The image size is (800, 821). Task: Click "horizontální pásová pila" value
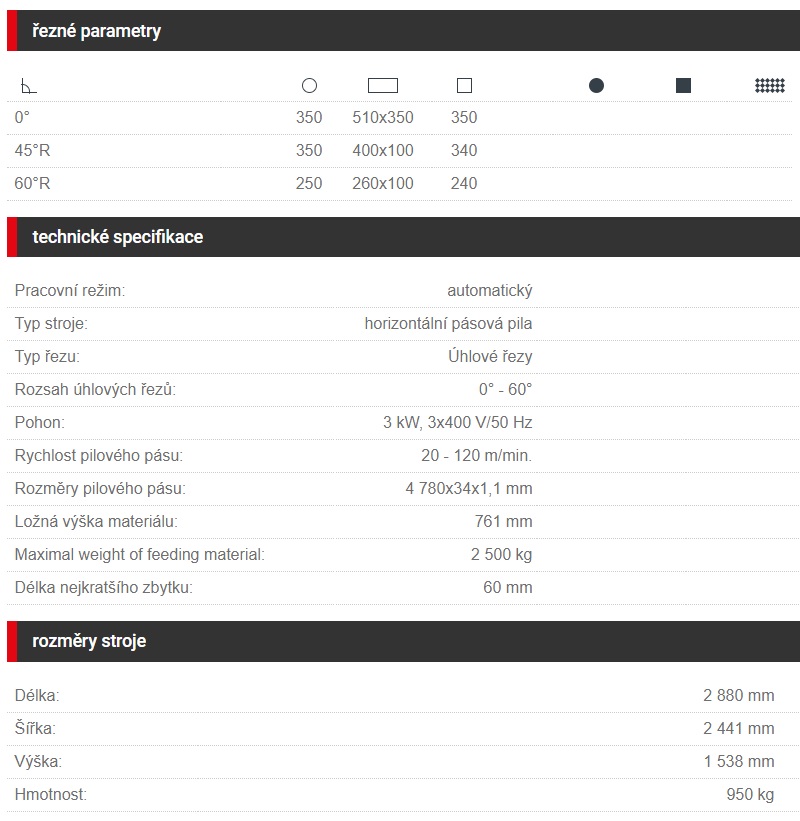point(448,324)
